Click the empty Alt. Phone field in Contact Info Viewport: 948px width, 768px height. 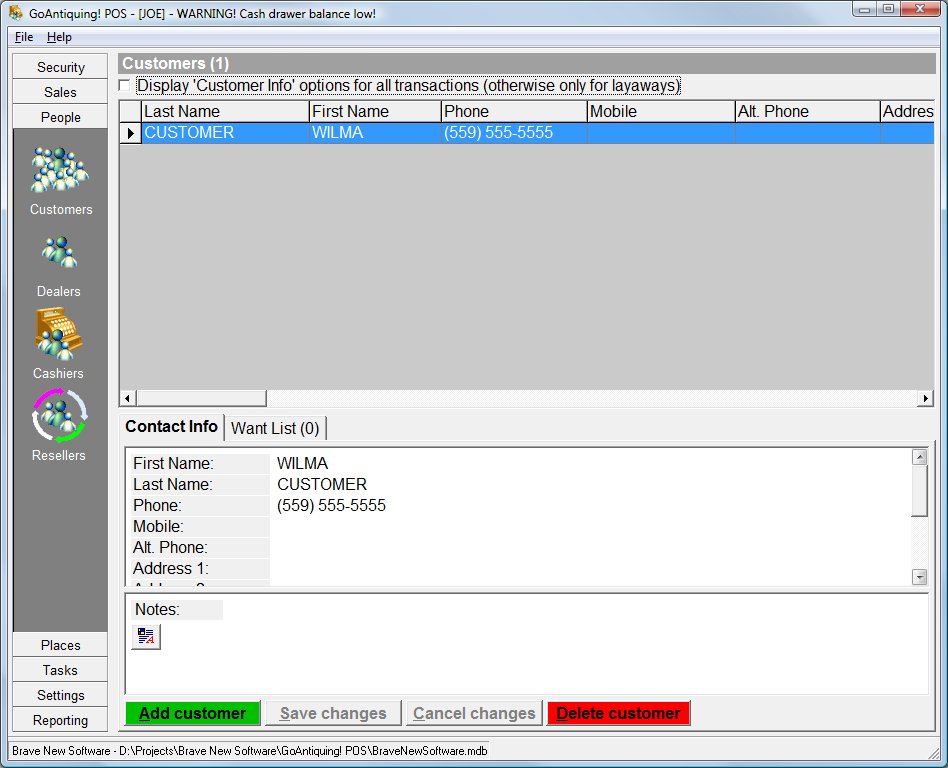pyautogui.click(x=590, y=547)
